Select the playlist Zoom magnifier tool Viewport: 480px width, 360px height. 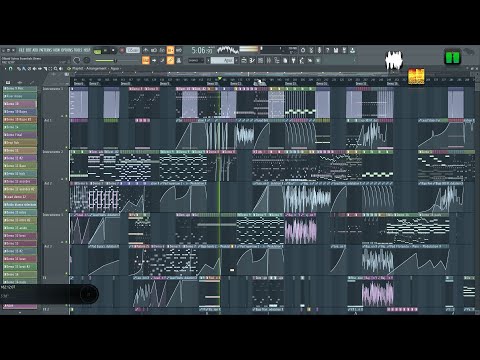click(55, 68)
